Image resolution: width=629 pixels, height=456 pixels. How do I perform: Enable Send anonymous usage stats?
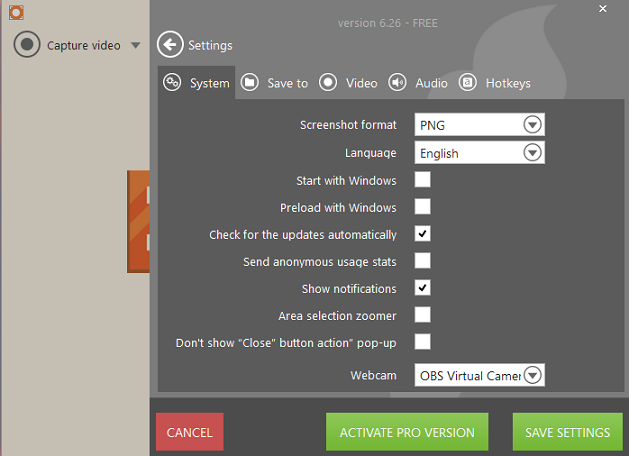coord(422,261)
